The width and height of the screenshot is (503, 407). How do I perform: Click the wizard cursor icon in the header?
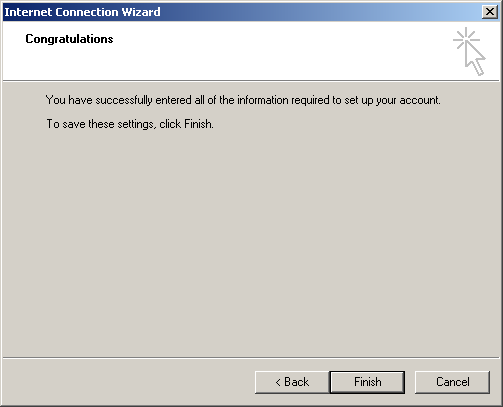[x=469, y=51]
